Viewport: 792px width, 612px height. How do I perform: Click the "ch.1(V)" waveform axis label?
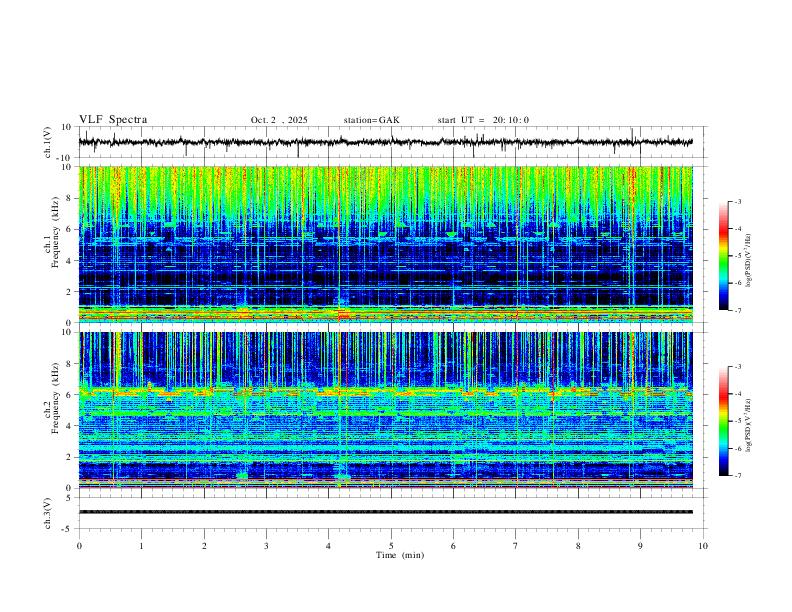coord(48,142)
